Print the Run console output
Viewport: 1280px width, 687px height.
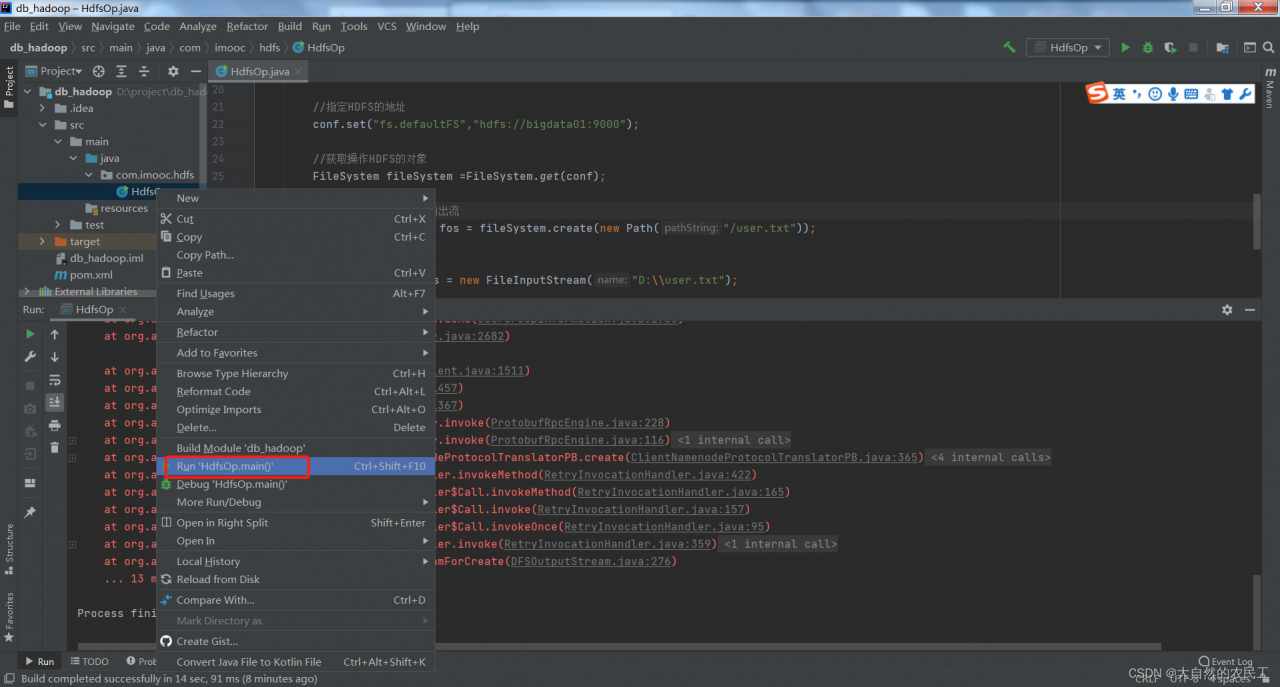pyautogui.click(x=54, y=425)
